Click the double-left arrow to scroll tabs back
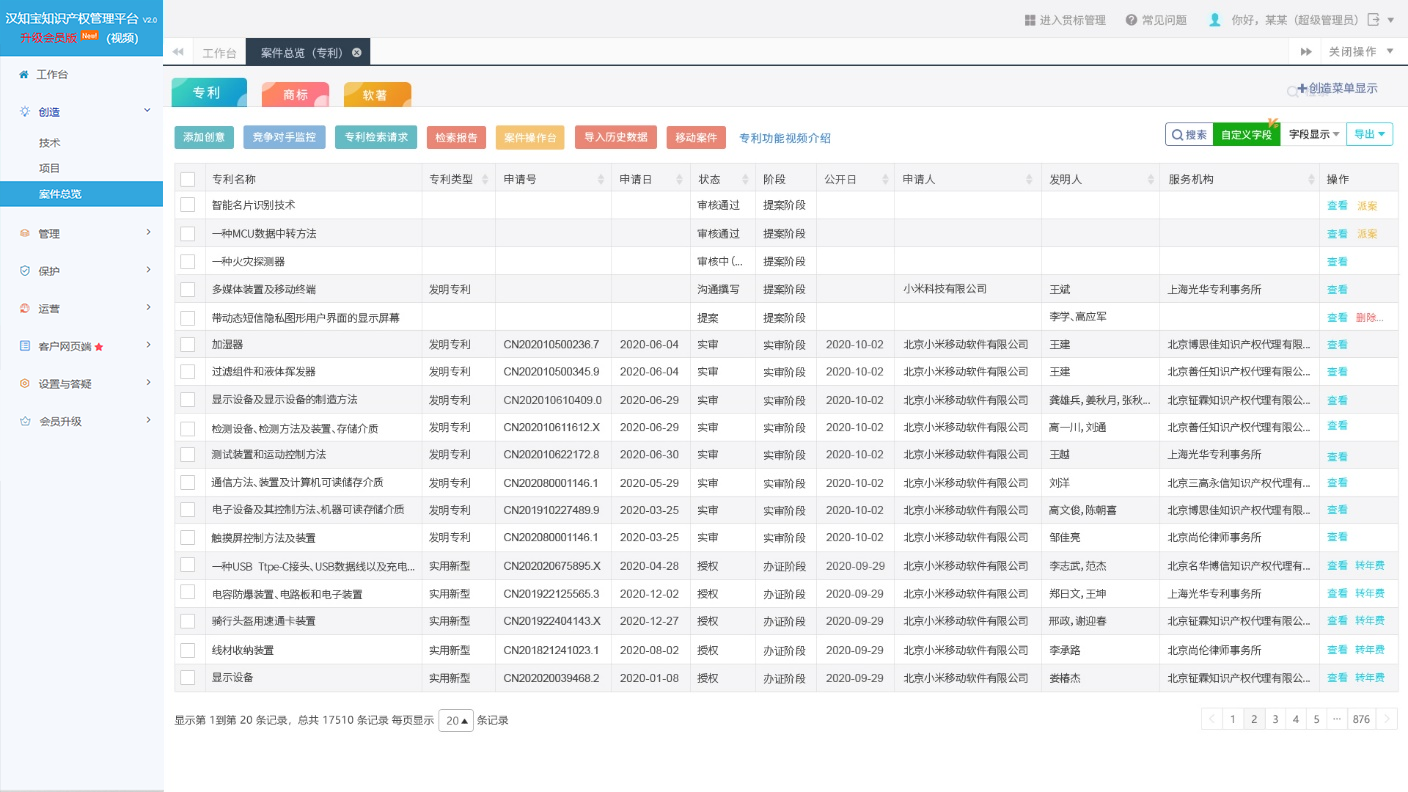Viewport: 1408px width, 792px height. pyautogui.click(x=178, y=52)
